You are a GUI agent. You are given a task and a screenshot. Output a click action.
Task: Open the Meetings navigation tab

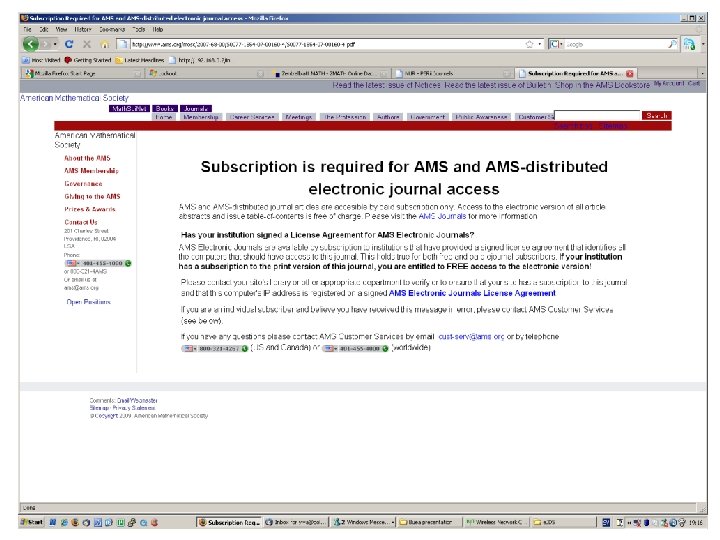click(298, 117)
